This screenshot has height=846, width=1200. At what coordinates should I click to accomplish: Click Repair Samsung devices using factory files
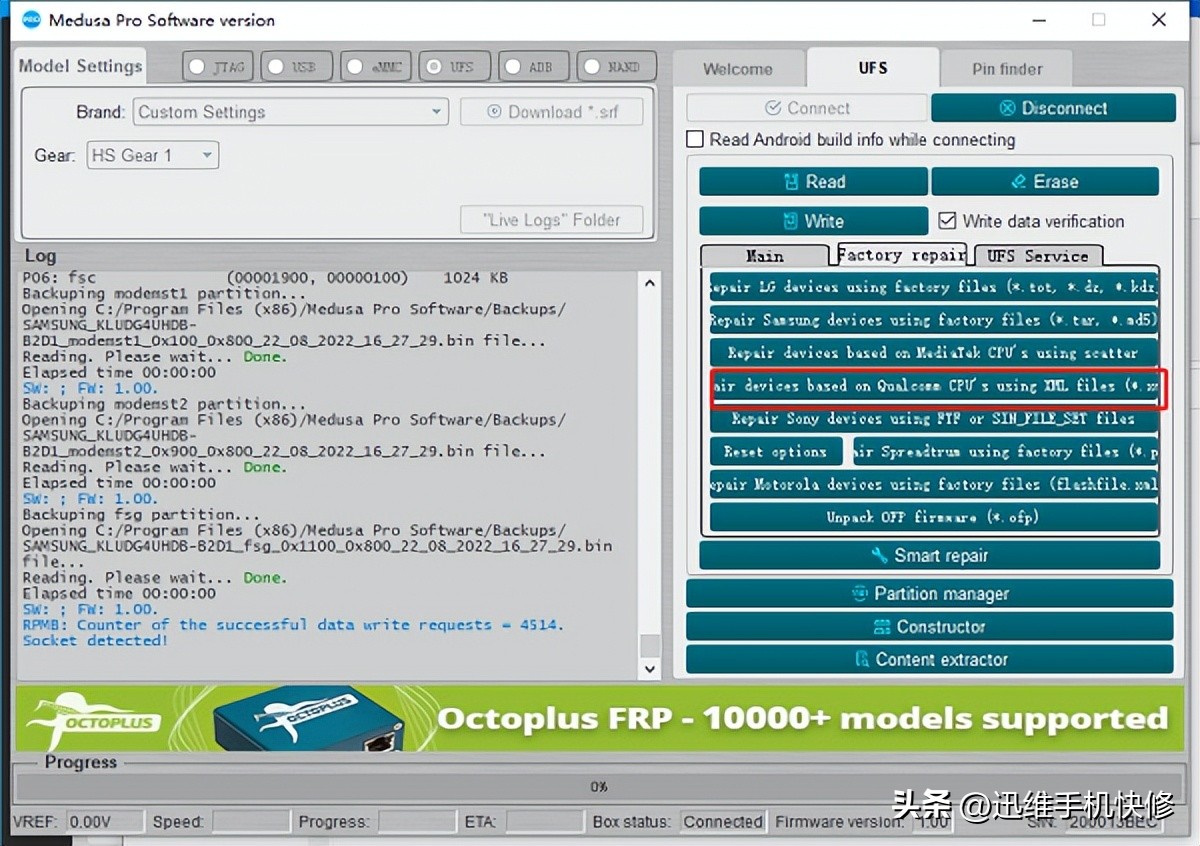click(934, 320)
